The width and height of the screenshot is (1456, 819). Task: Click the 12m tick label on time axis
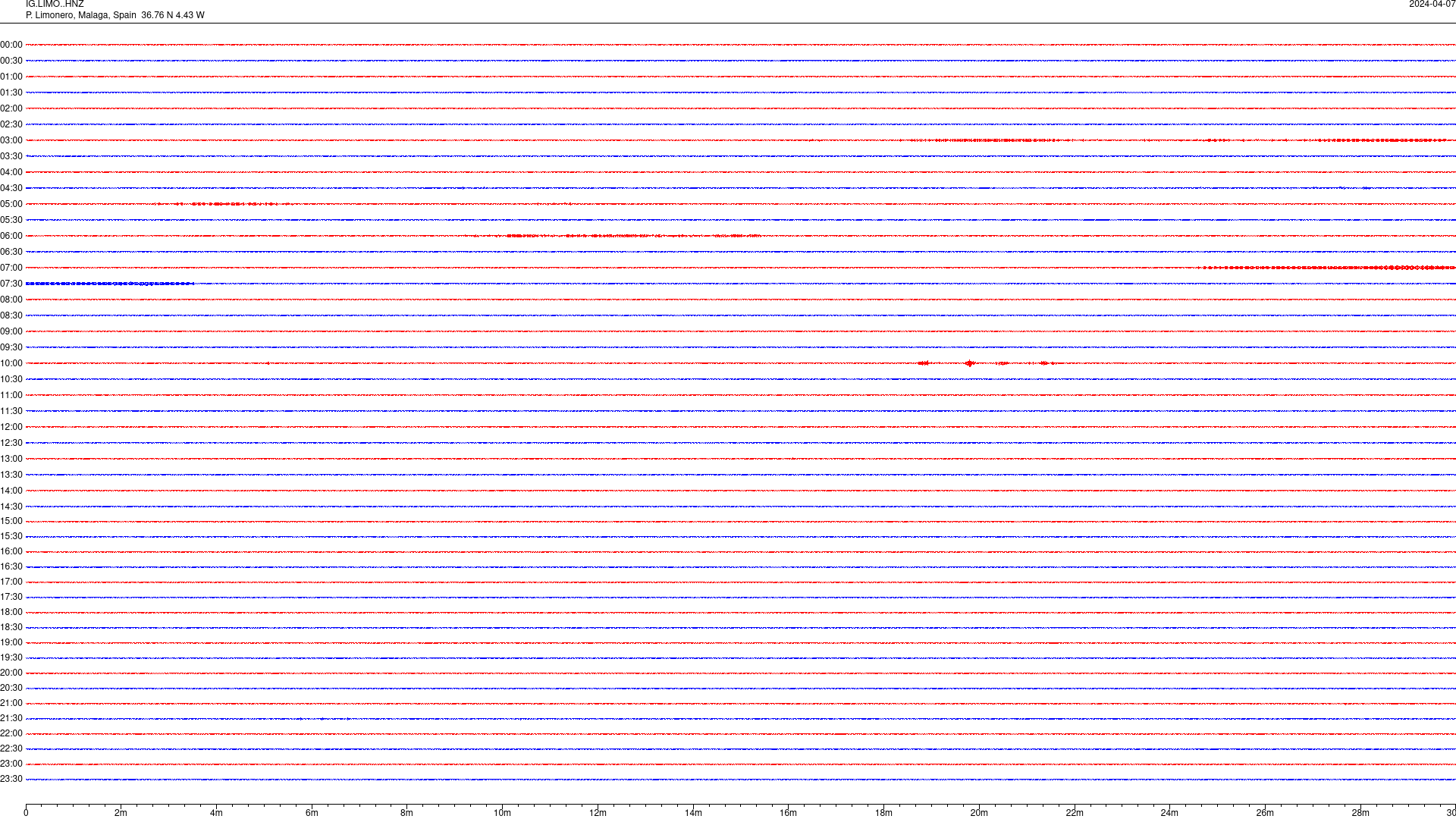[x=598, y=813]
